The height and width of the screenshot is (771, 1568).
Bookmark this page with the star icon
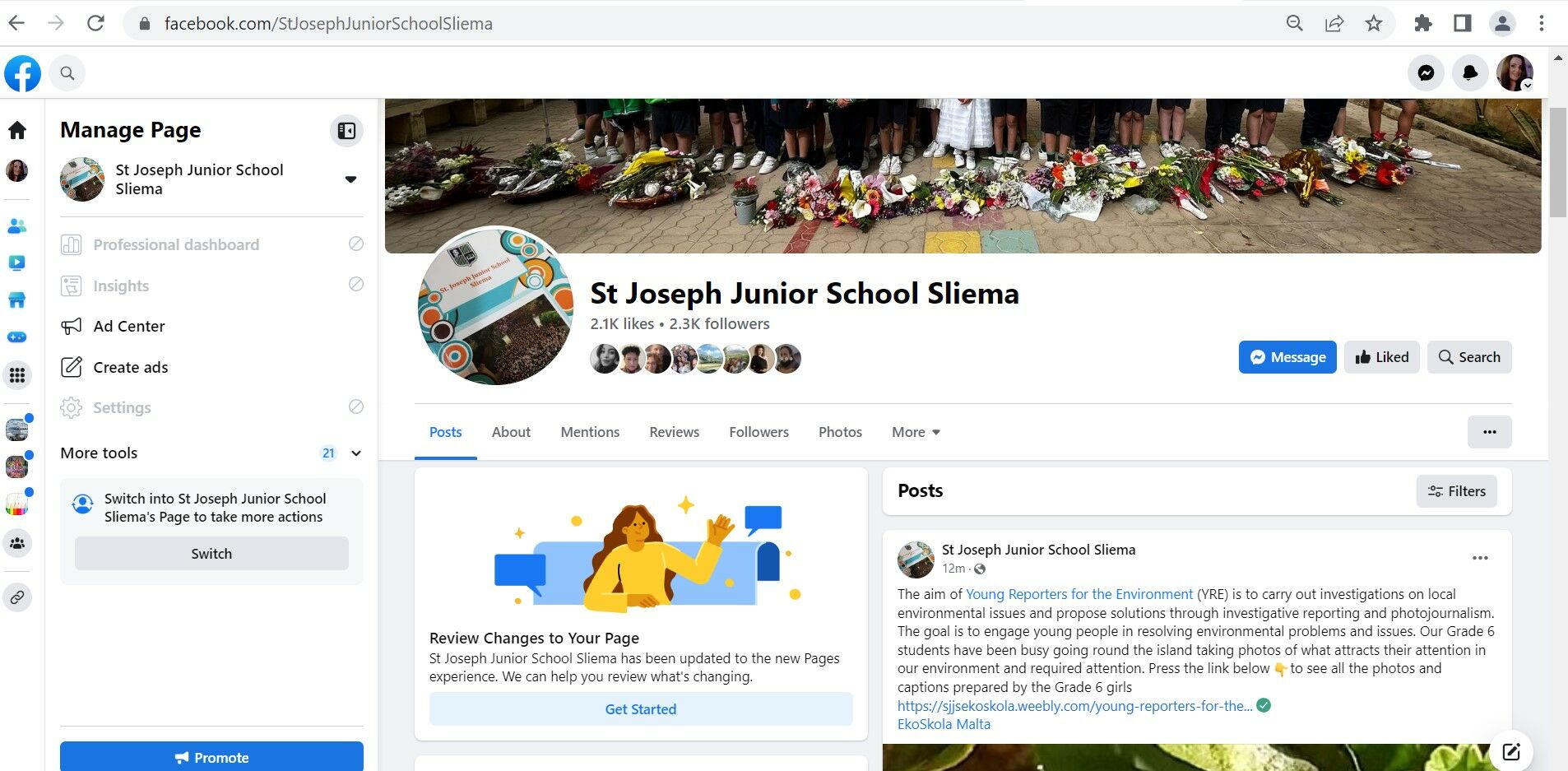click(1373, 23)
